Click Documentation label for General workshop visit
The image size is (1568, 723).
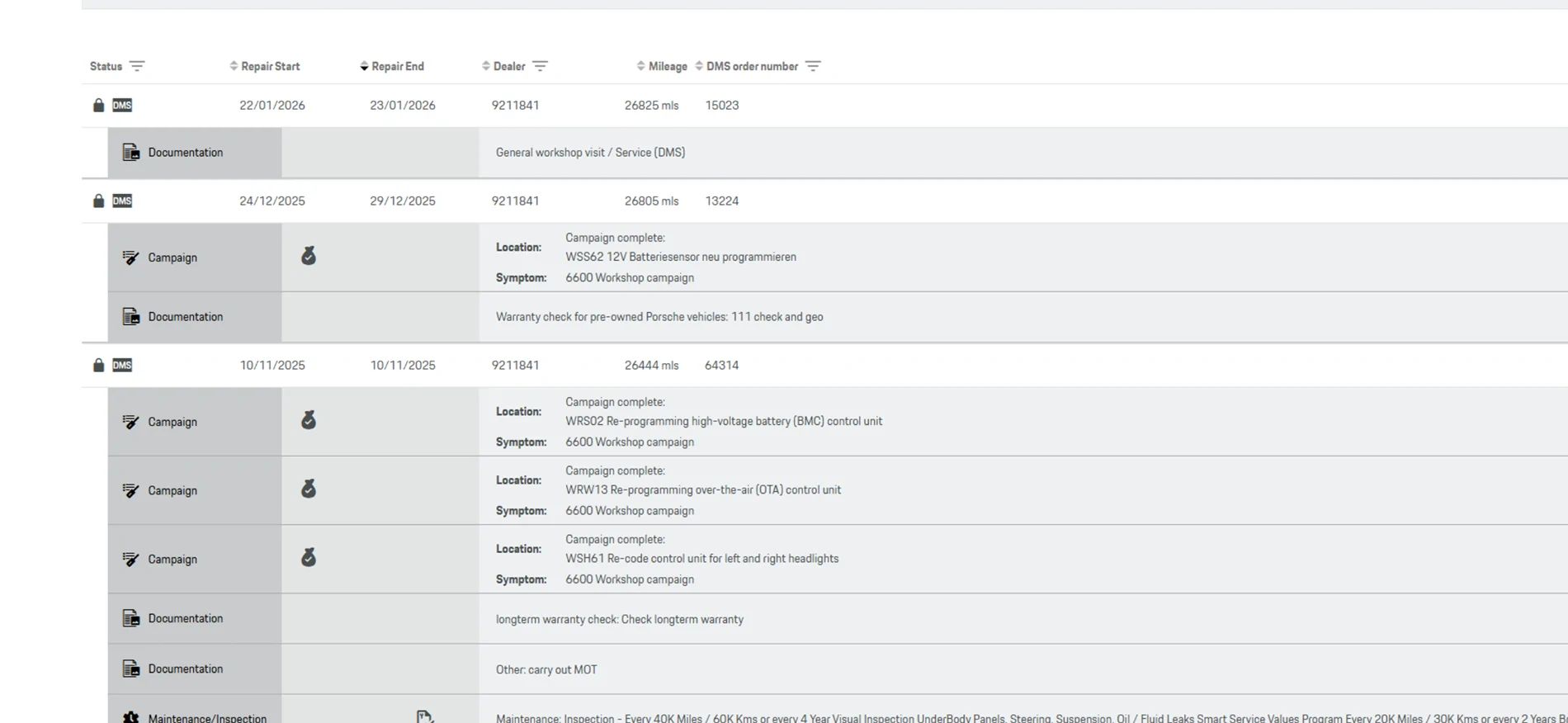point(186,152)
